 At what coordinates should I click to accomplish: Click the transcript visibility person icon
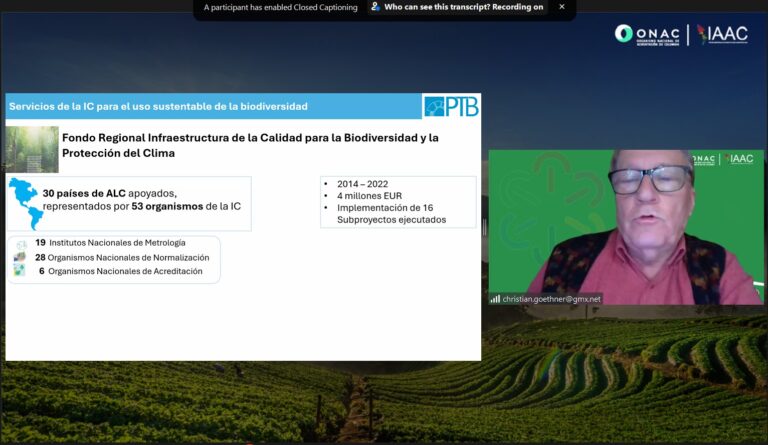(x=375, y=7)
